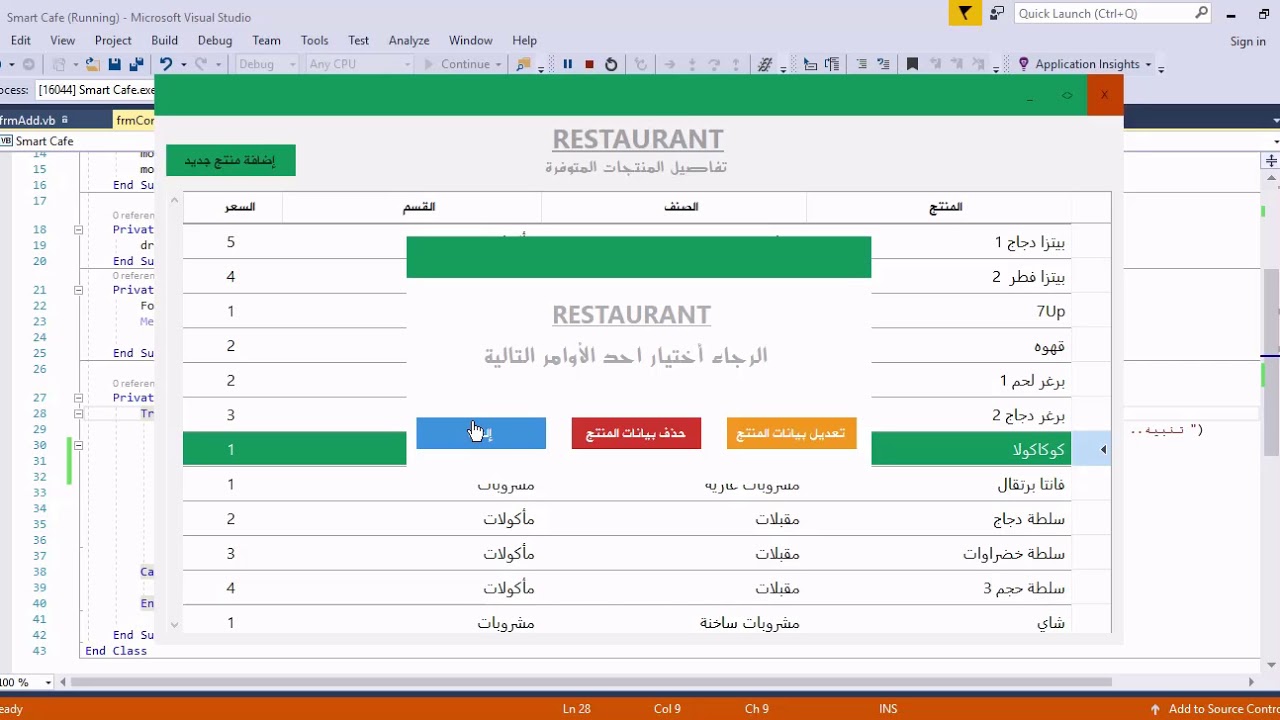Toggle a bookmark on current line

(912, 64)
